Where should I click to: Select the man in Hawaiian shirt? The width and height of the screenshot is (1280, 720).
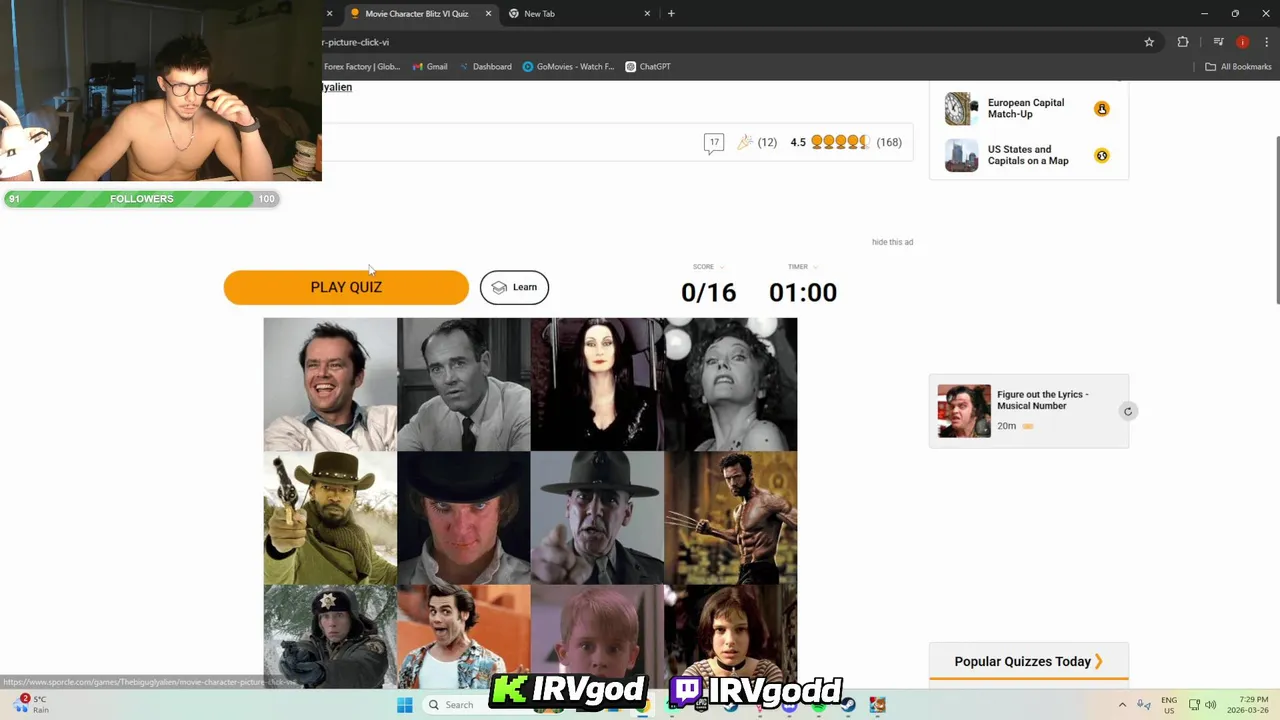[464, 637]
